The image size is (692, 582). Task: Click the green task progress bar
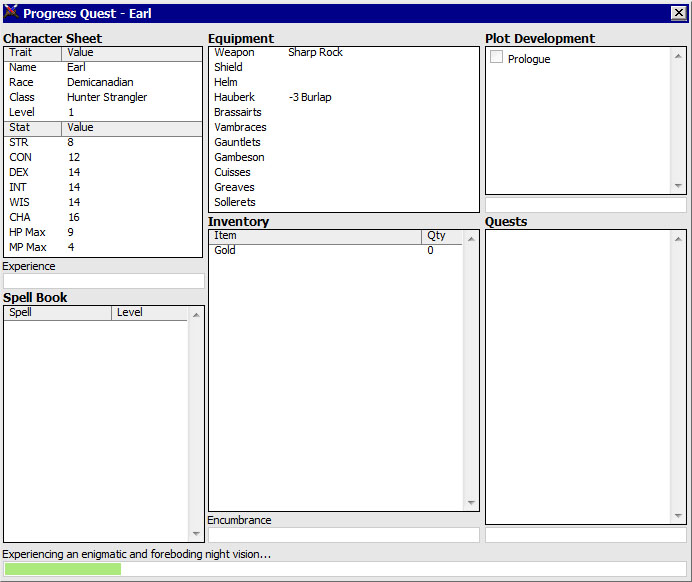[63, 569]
